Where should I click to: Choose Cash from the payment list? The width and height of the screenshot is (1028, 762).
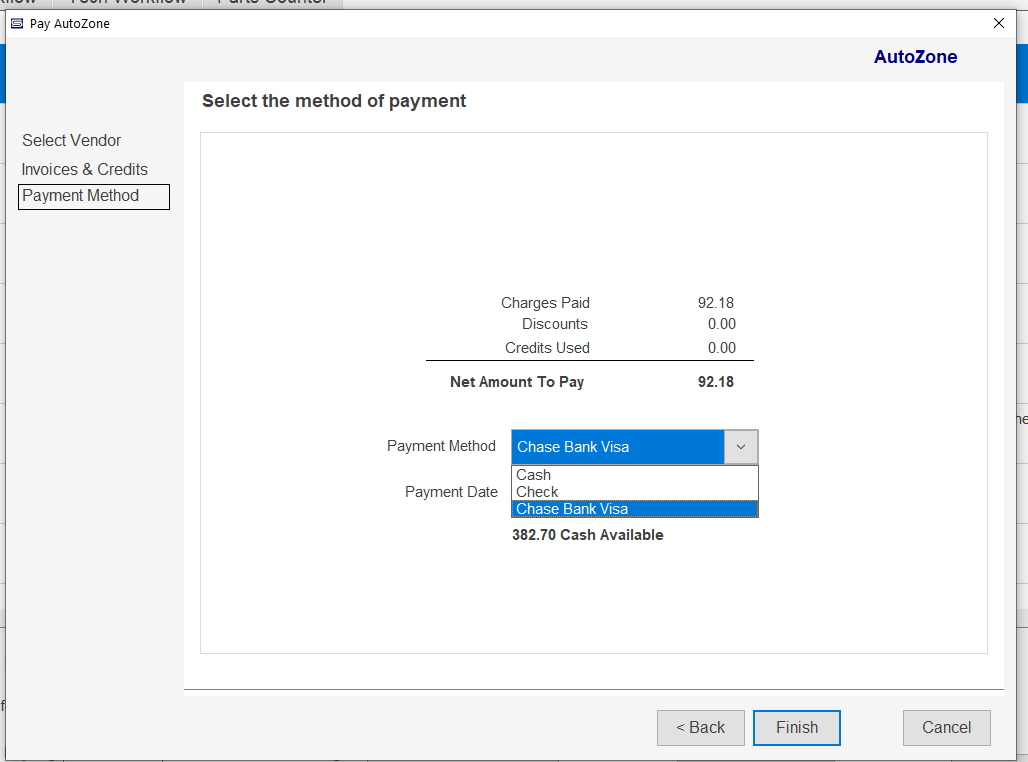635,475
